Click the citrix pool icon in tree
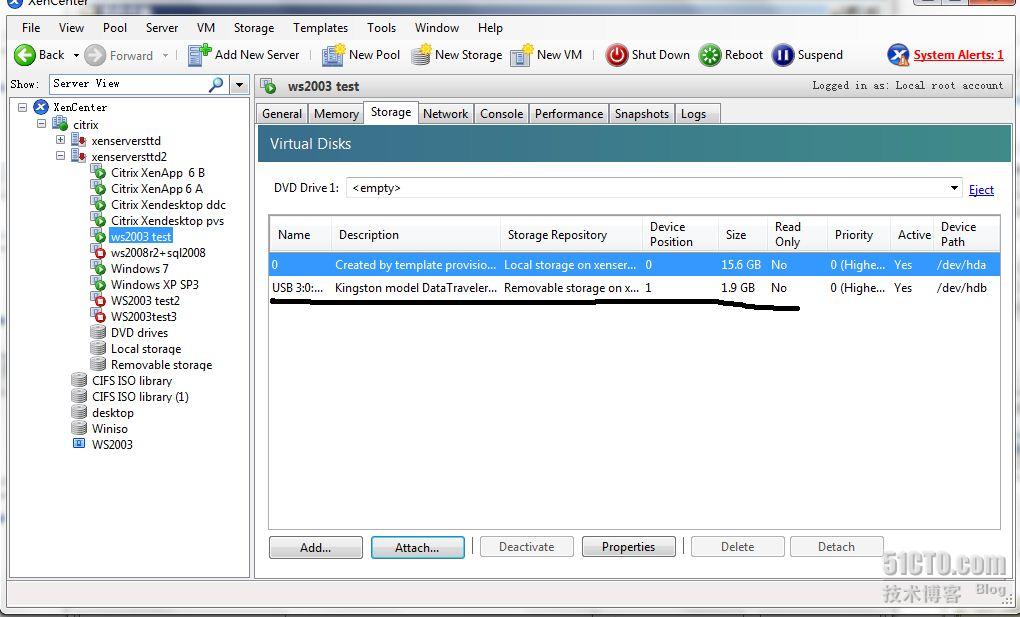Viewport: 1020px width, 617px height. click(x=60, y=124)
